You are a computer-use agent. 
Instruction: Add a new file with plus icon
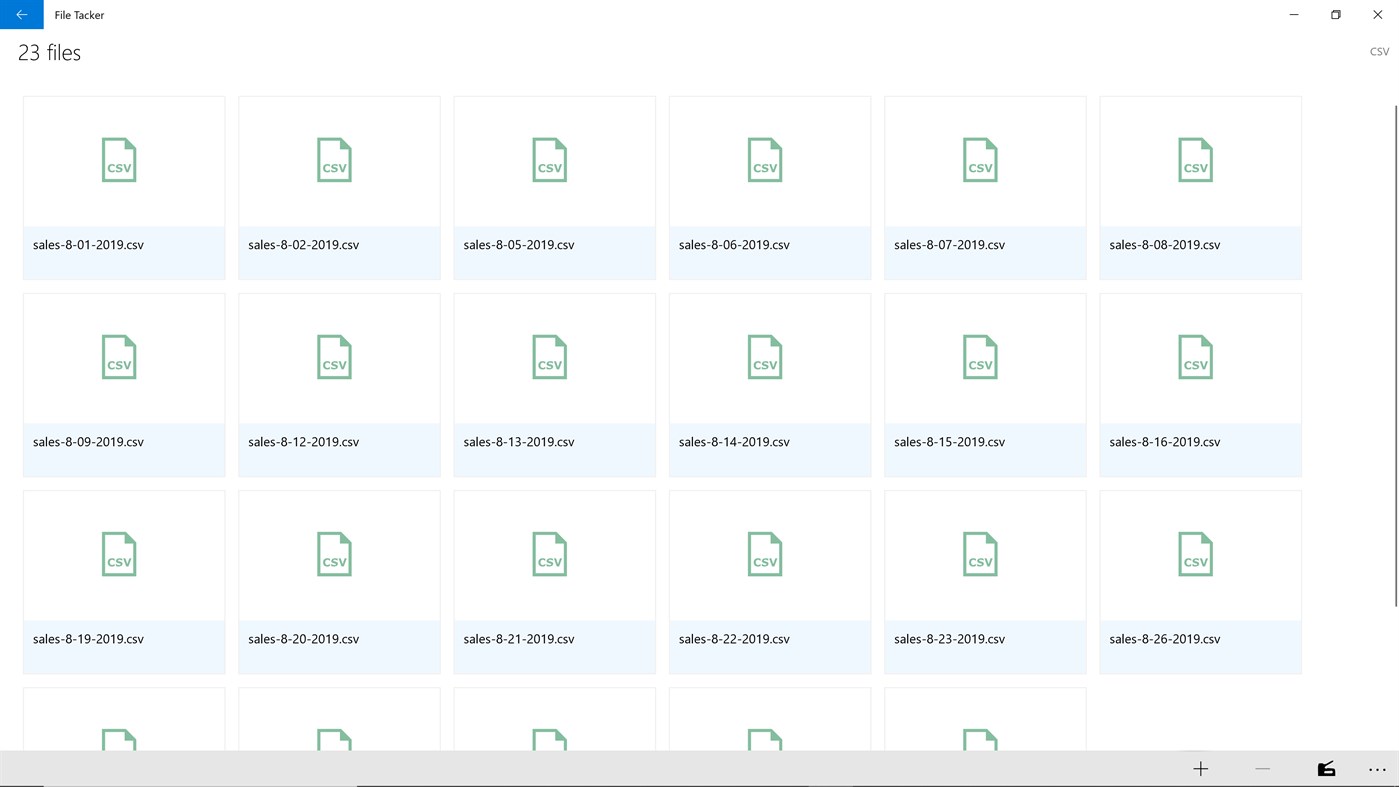1201,769
